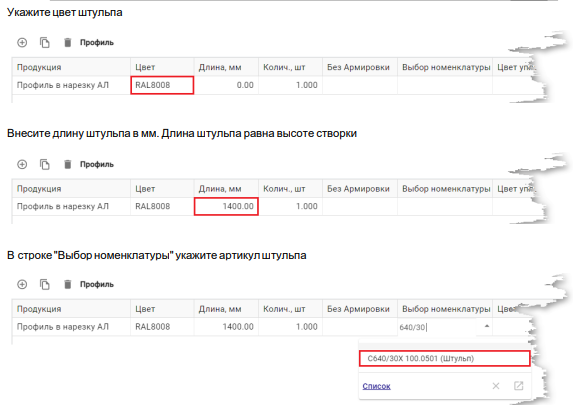Click the 1.000 quantity cell in first table

290,85
